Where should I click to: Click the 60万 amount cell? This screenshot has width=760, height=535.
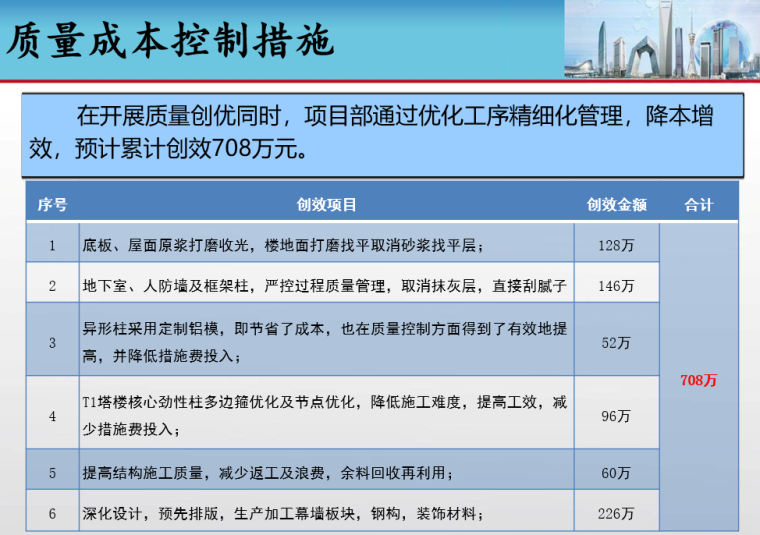point(616,473)
